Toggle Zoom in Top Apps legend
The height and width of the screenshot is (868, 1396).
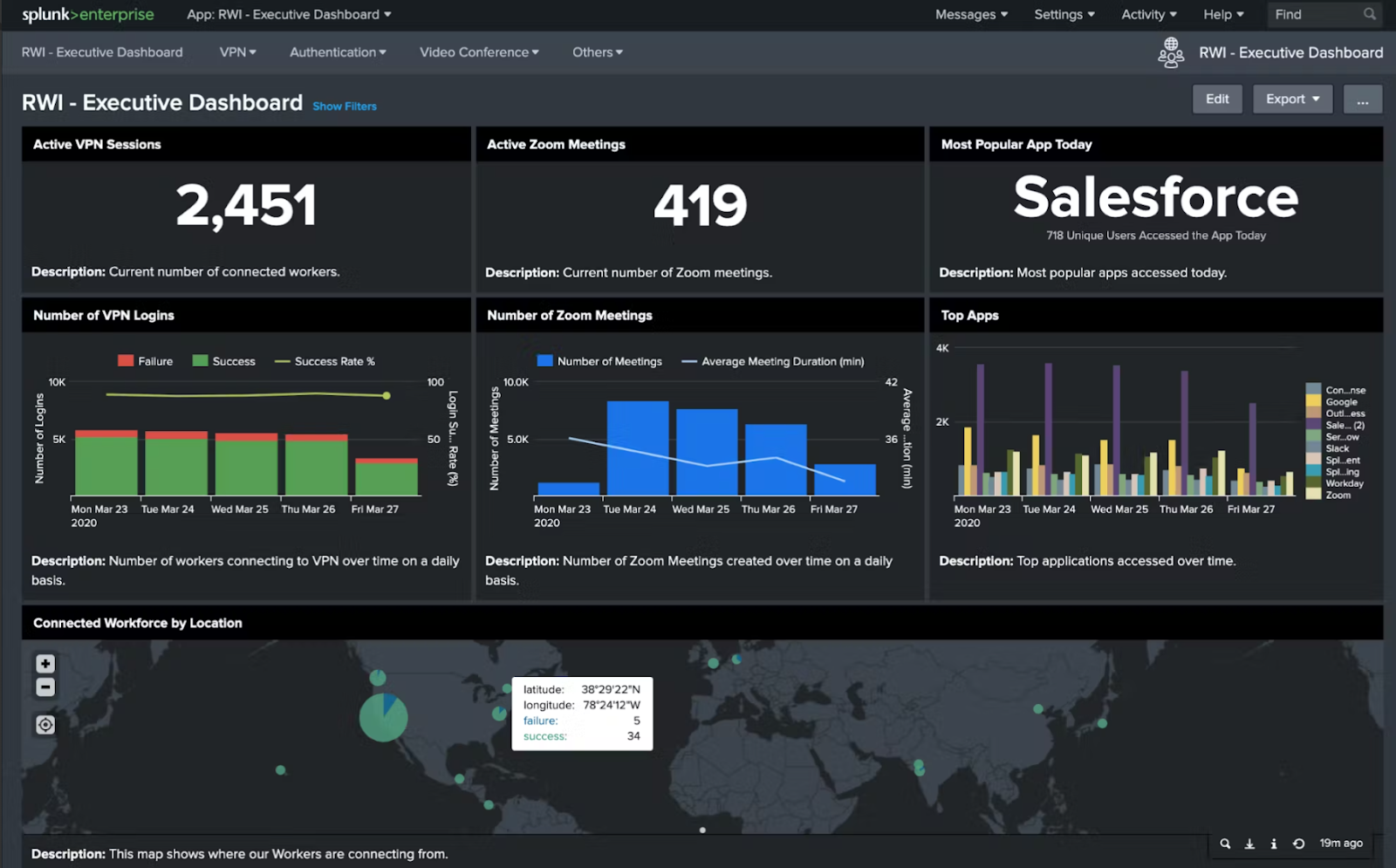point(1329,495)
